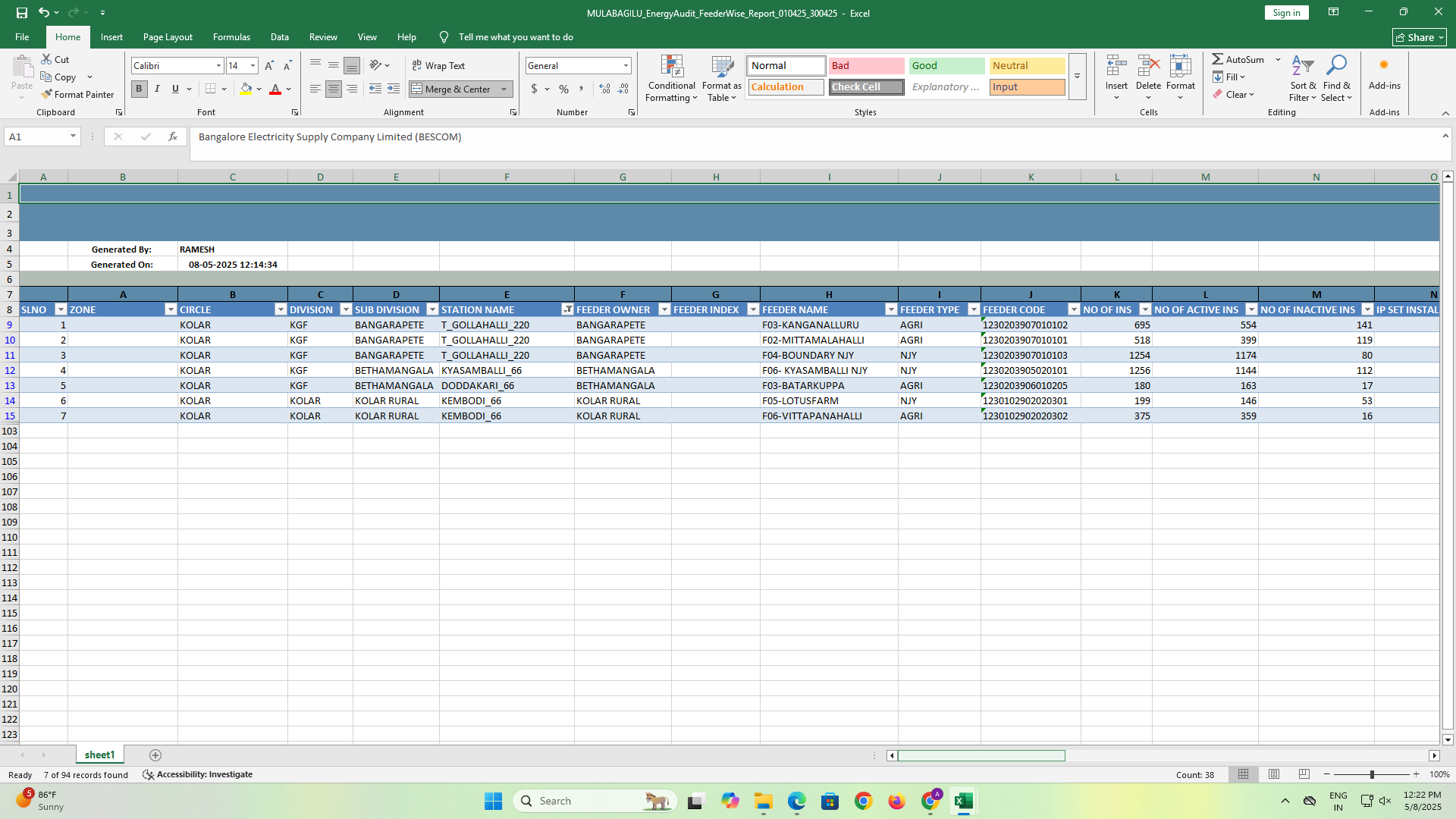Open the FEEDER TYPE filter dropdown

[x=974, y=309]
